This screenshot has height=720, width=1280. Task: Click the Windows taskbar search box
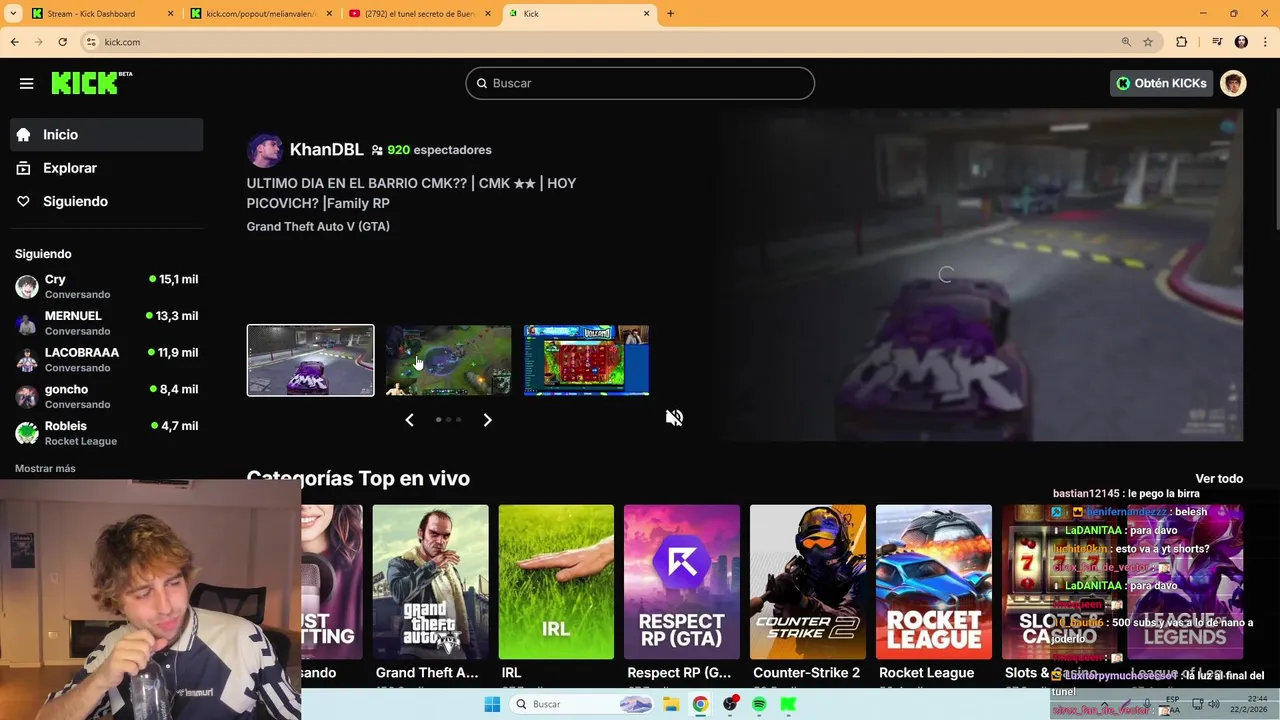583,704
